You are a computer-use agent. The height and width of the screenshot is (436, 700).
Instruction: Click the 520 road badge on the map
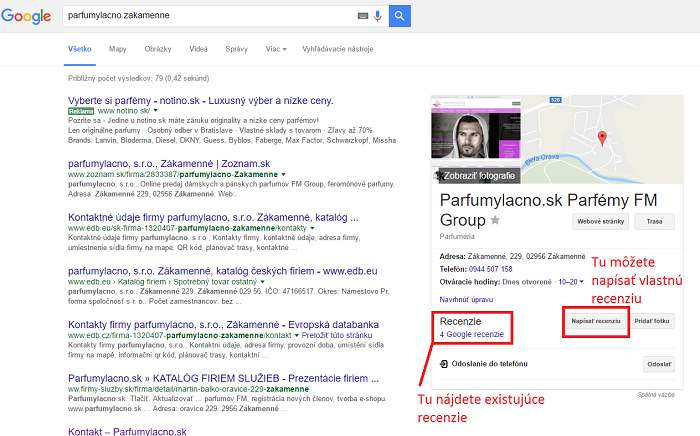[x=555, y=100]
